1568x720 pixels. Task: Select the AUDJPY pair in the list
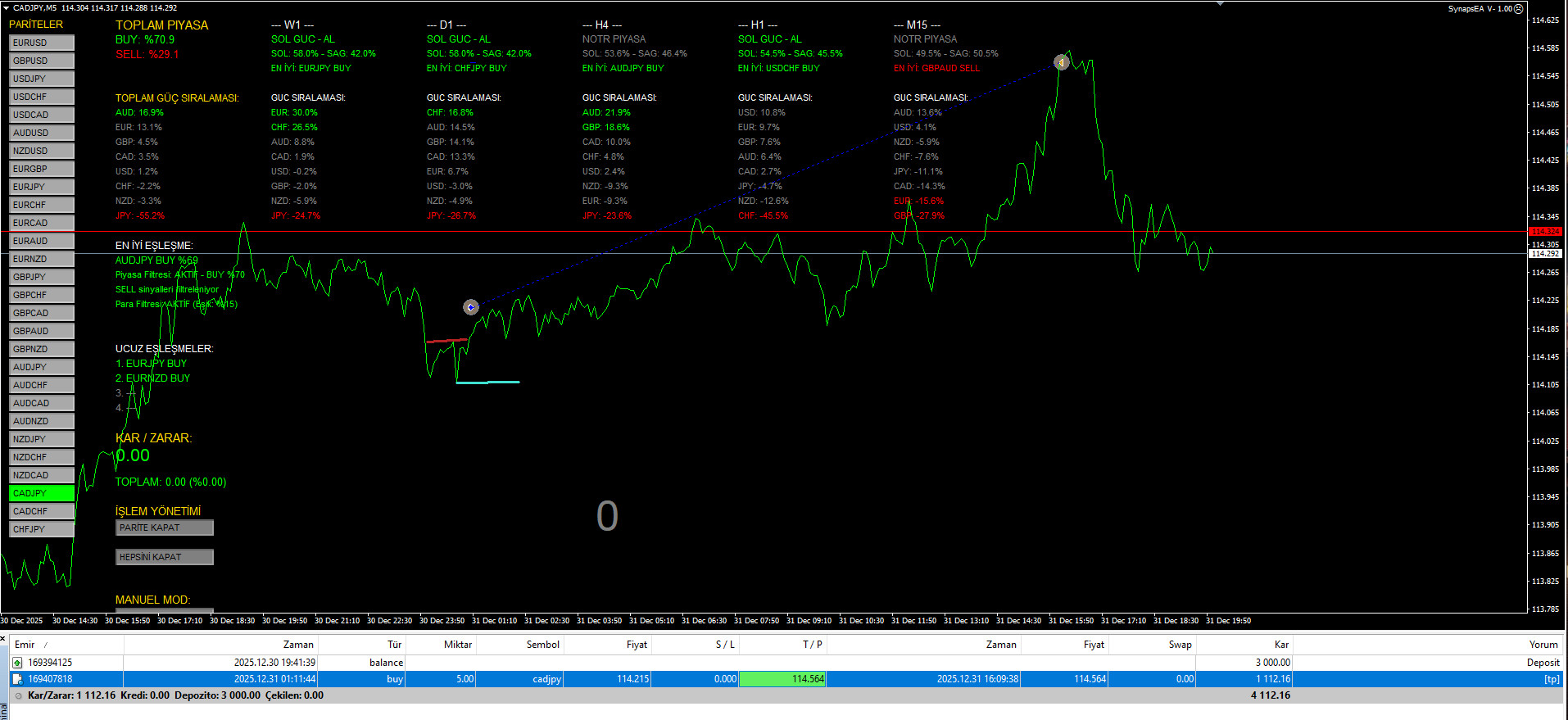[x=42, y=367]
